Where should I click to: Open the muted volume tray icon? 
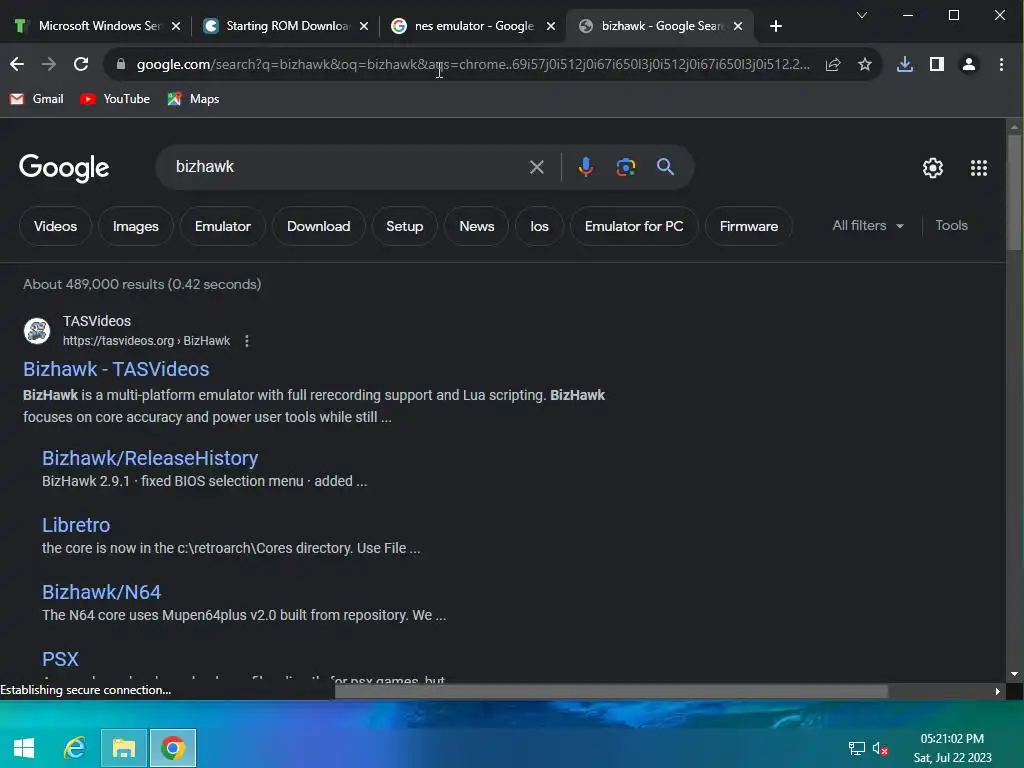tap(880, 748)
